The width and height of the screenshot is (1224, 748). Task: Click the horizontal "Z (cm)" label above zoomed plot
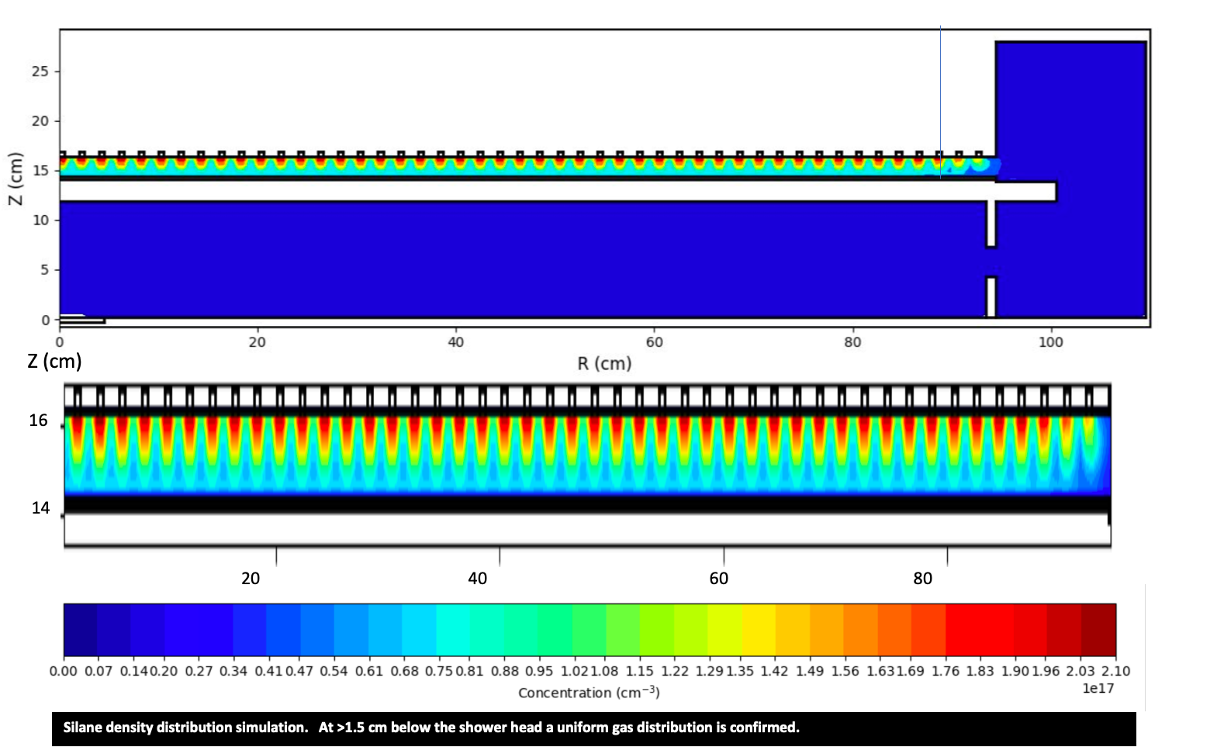pos(54,359)
